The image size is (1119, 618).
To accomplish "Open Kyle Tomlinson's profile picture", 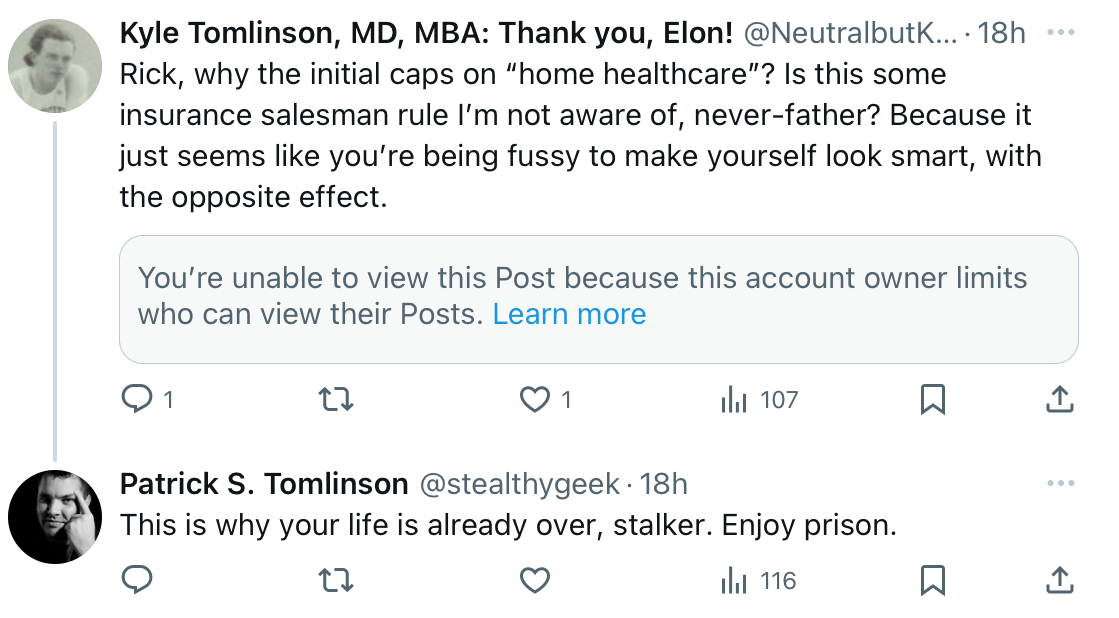I will [x=55, y=66].
